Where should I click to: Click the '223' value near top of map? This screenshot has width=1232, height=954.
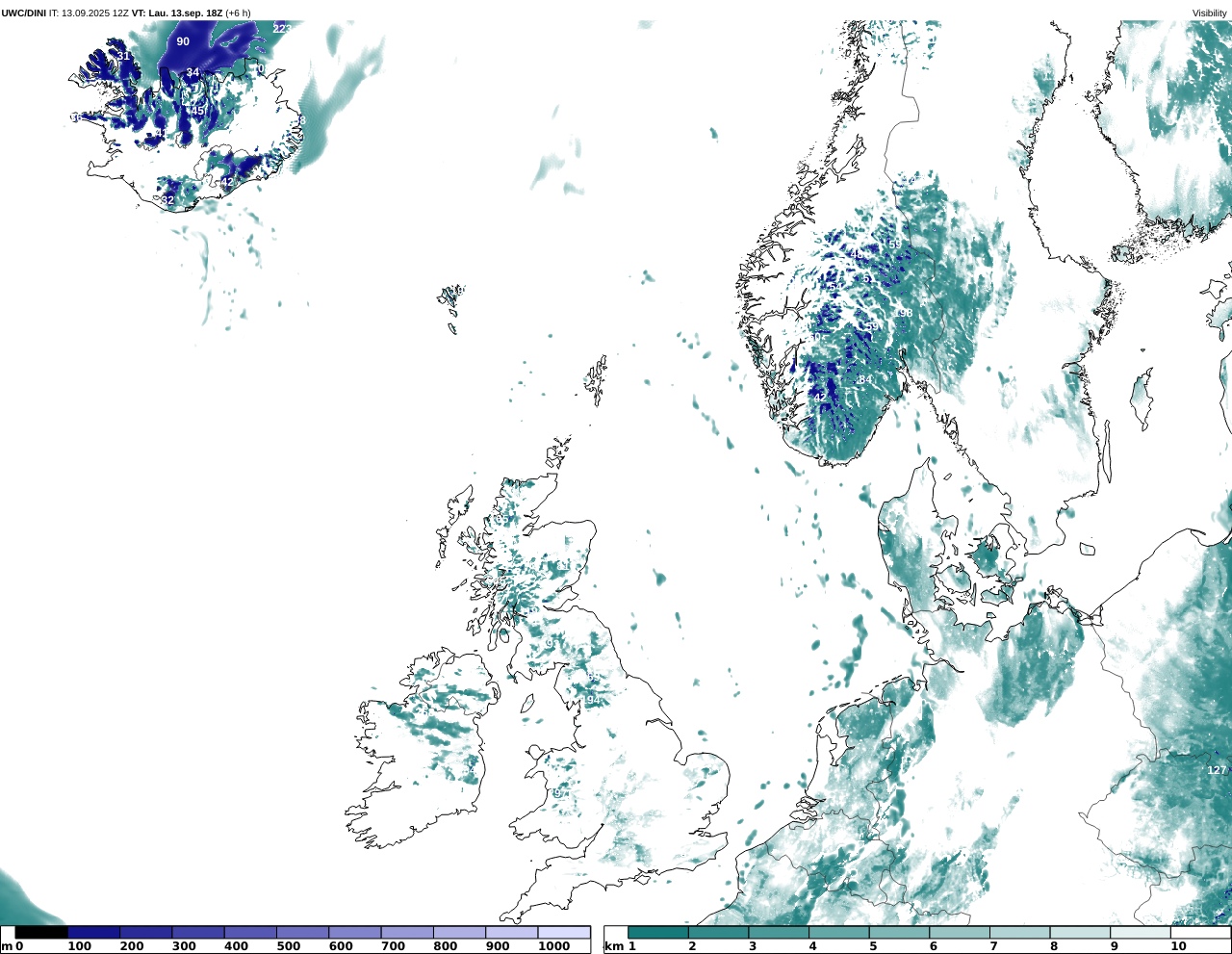[282, 29]
